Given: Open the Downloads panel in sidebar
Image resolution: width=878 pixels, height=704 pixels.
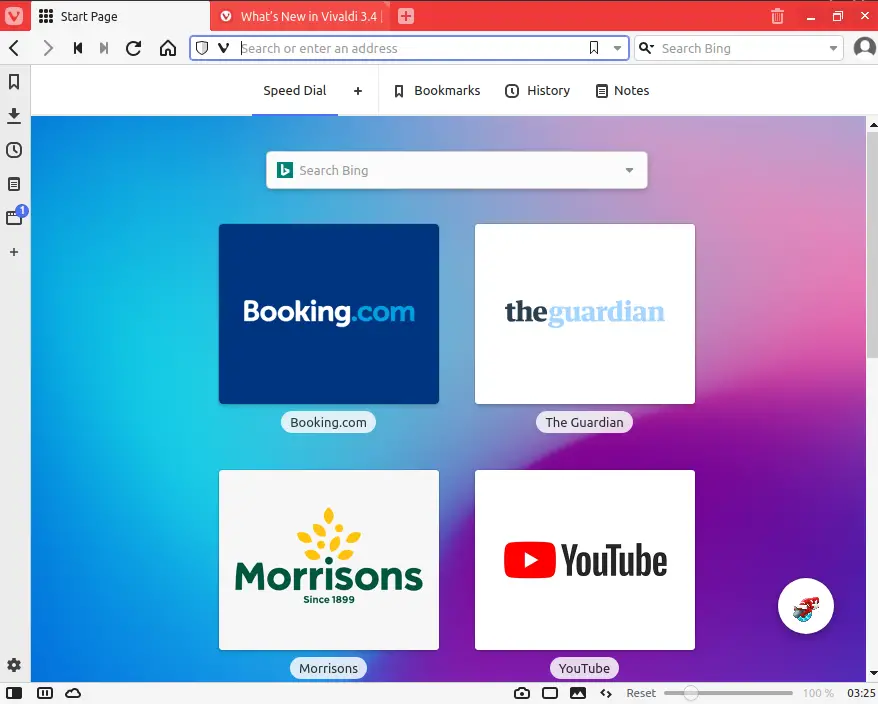Looking at the screenshot, I should pyautogui.click(x=14, y=116).
